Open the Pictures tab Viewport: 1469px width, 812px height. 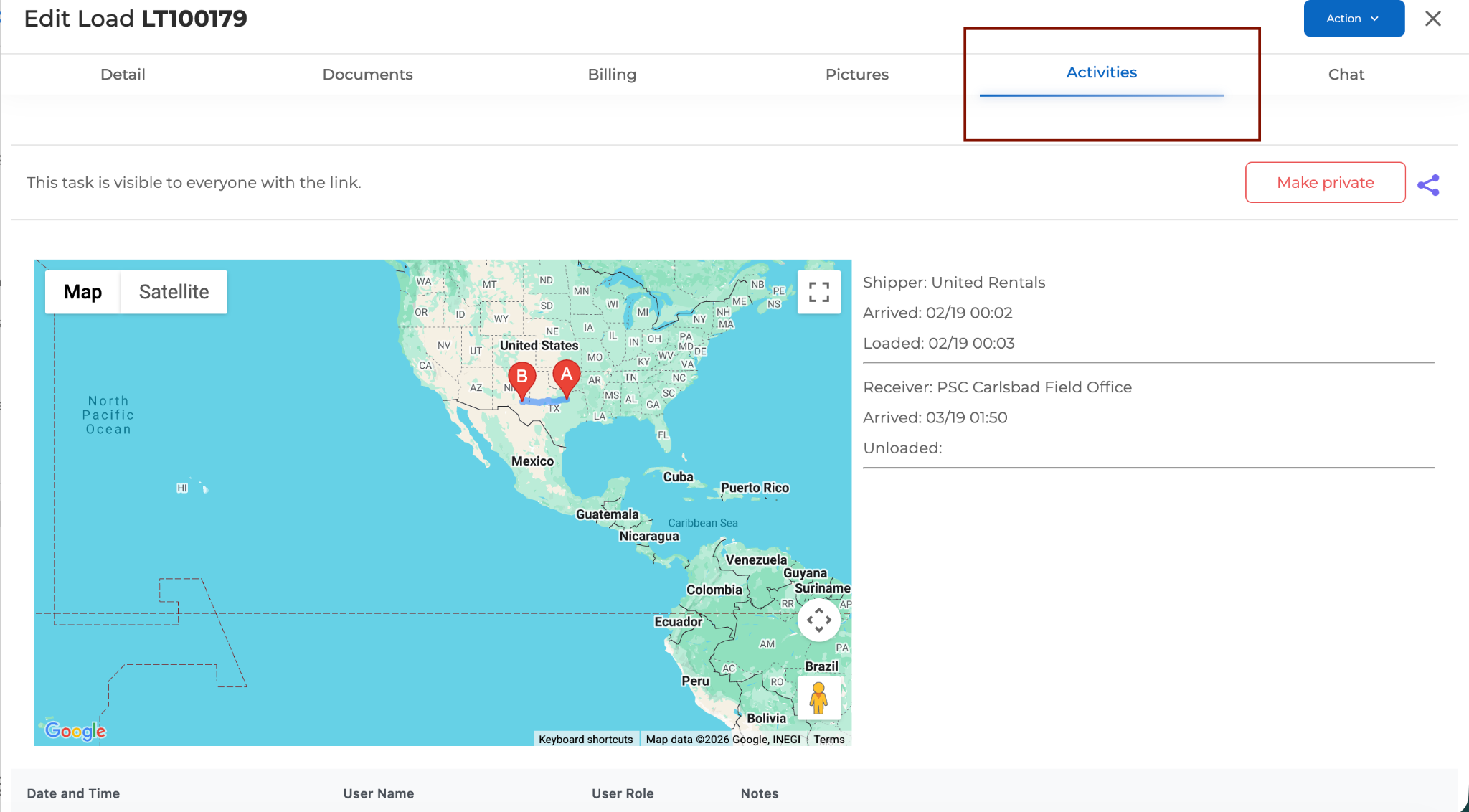[856, 75]
